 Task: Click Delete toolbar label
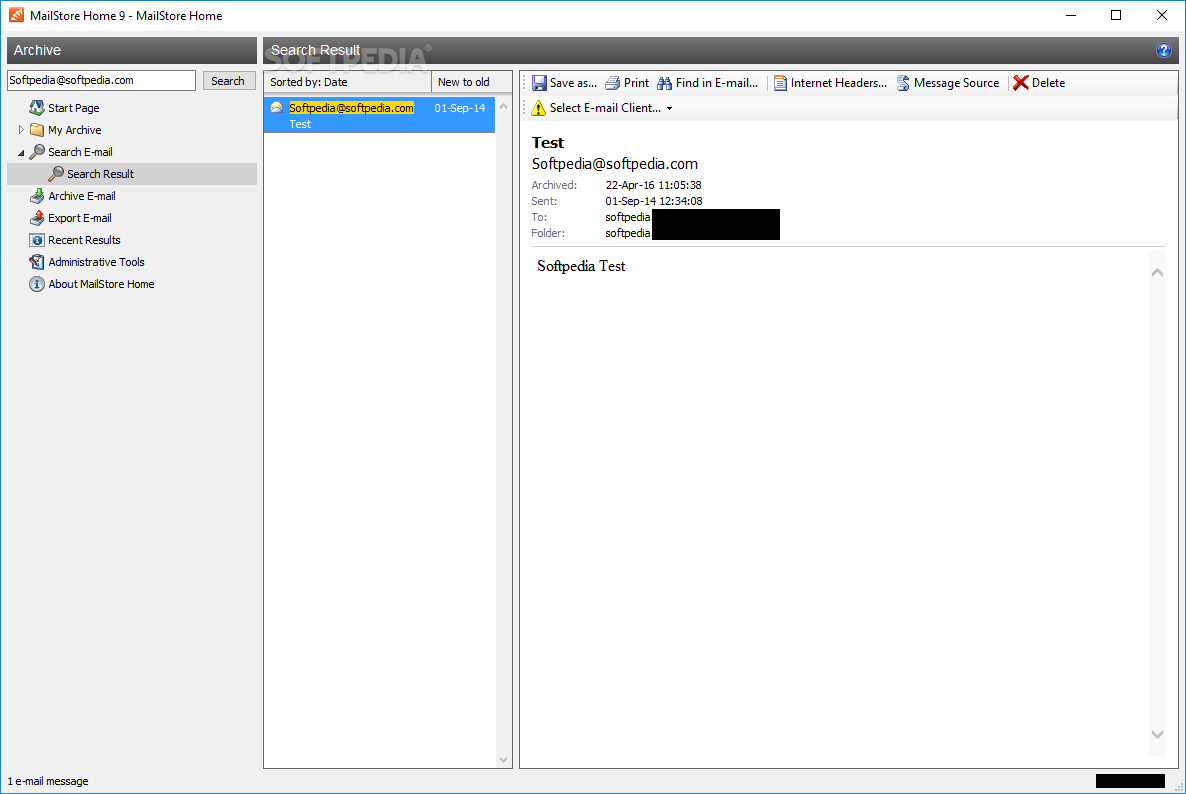(1048, 83)
